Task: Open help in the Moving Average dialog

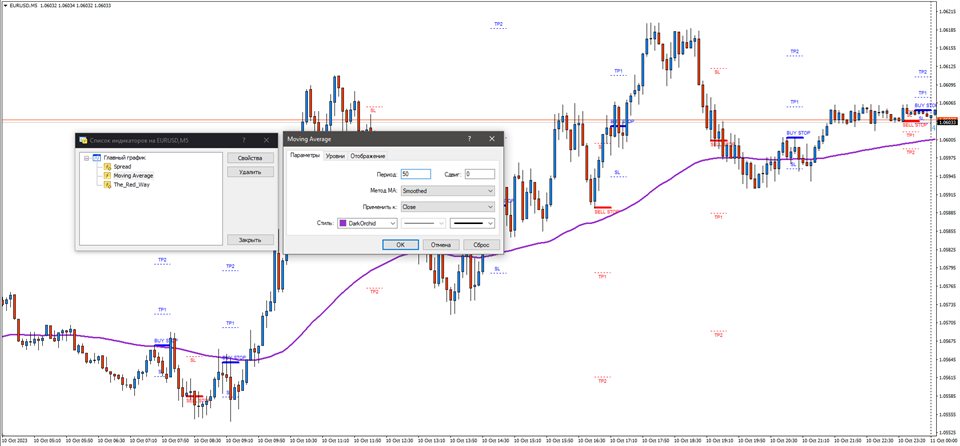Action: pos(470,139)
